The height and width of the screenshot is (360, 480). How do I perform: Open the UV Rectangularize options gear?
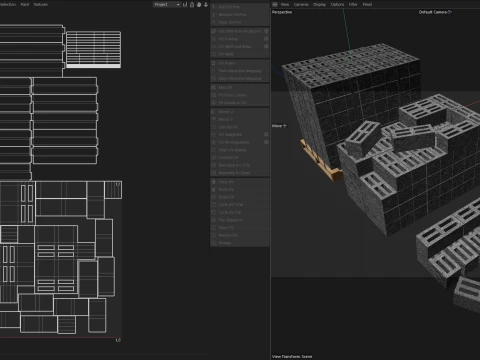click(x=266, y=142)
